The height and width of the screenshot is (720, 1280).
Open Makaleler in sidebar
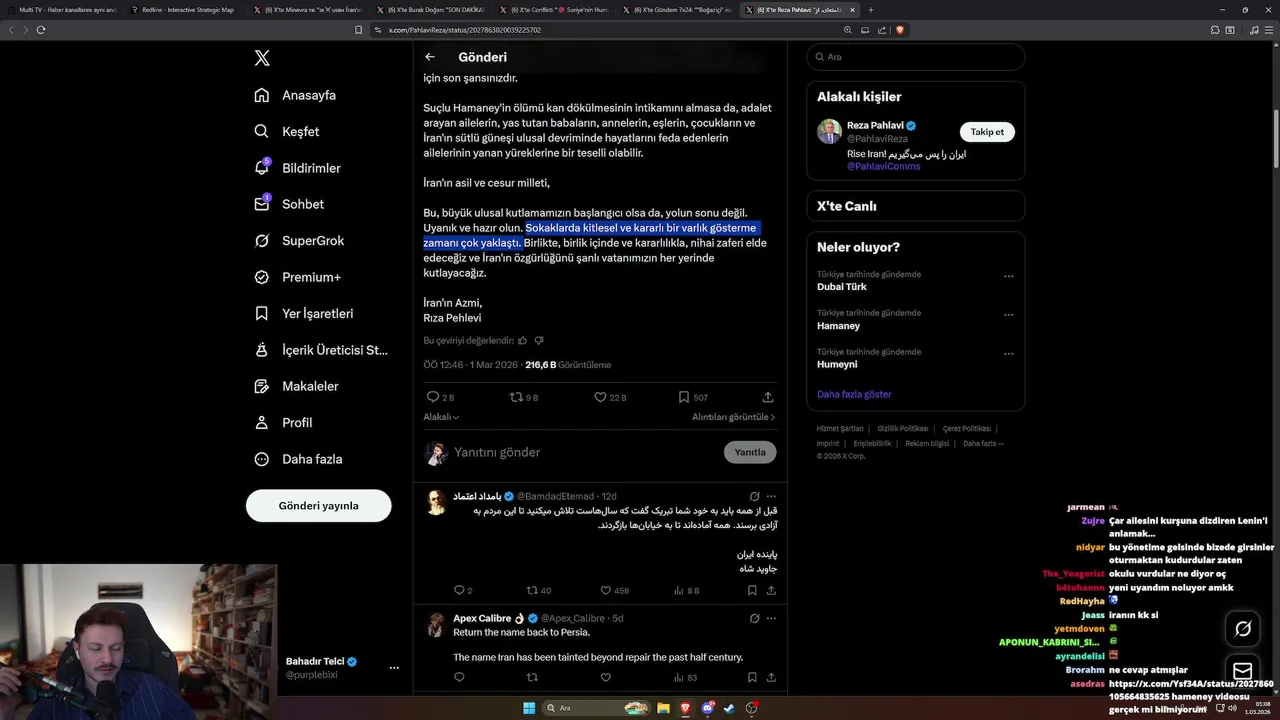(x=296, y=386)
